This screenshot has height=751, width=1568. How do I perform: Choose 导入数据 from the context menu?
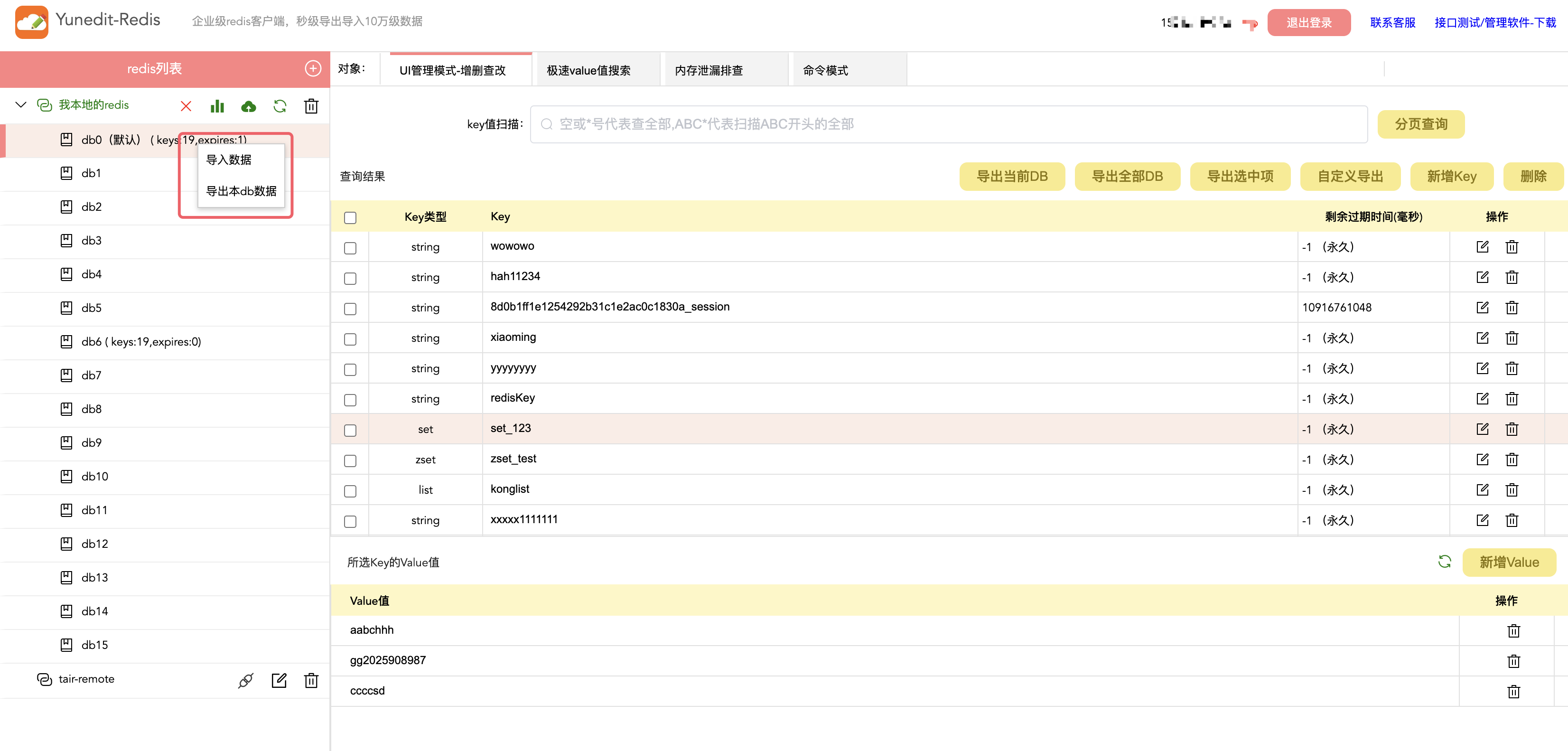click(229, 160)
